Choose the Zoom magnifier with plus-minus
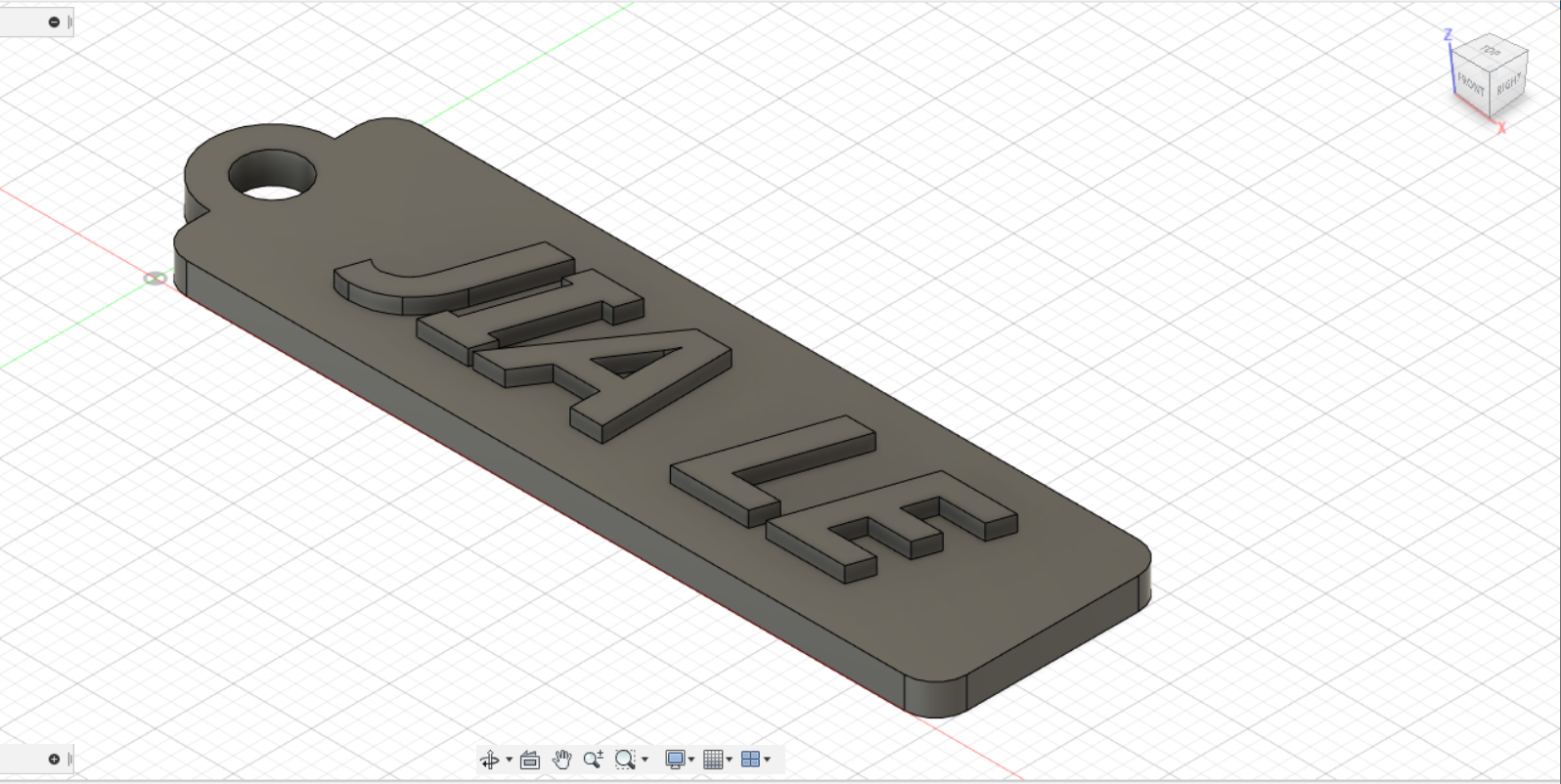1561x784 pixels. pos(593,760)
